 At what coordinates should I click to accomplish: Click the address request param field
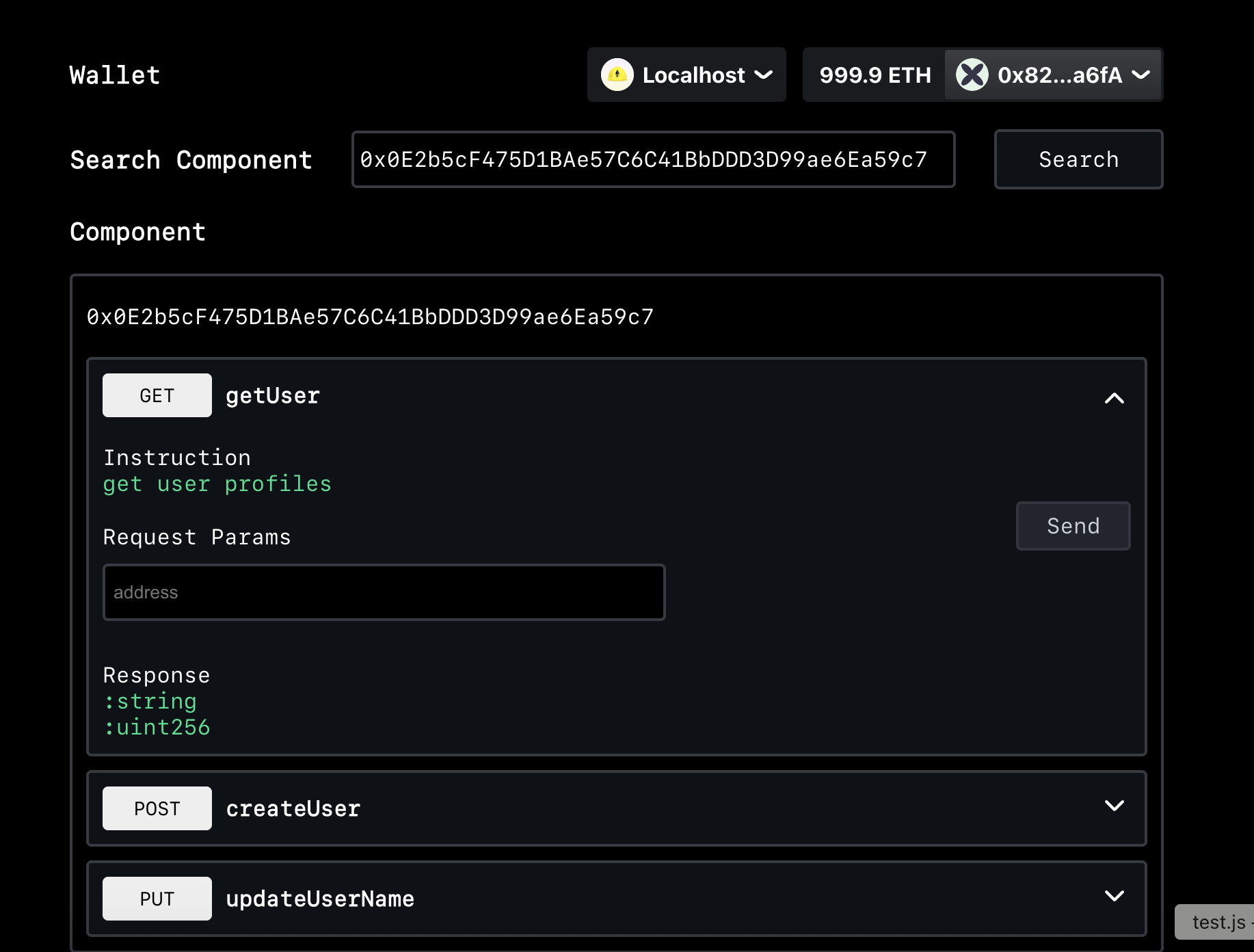(384, 592)
